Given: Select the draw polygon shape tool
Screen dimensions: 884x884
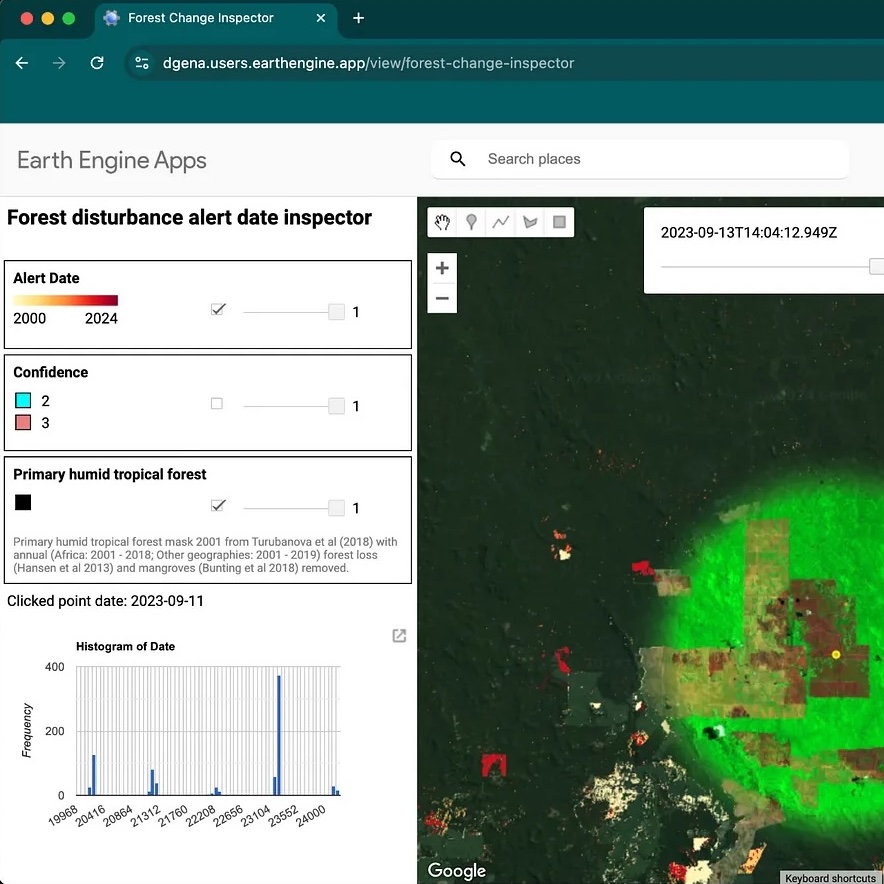Looking at the screenshot, I should click(x=530, y=222).
